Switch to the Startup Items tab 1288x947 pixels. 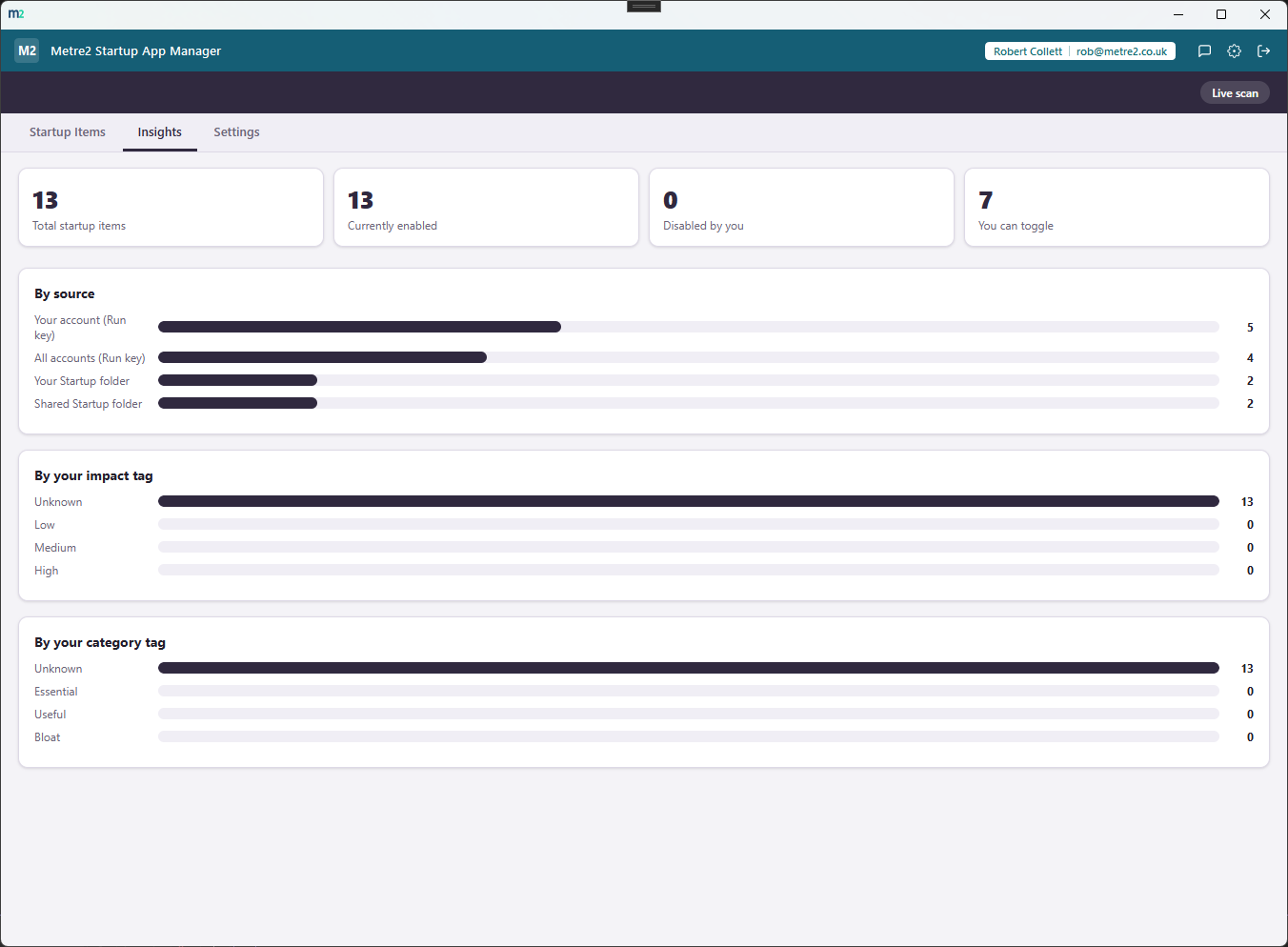pos(68,132)
